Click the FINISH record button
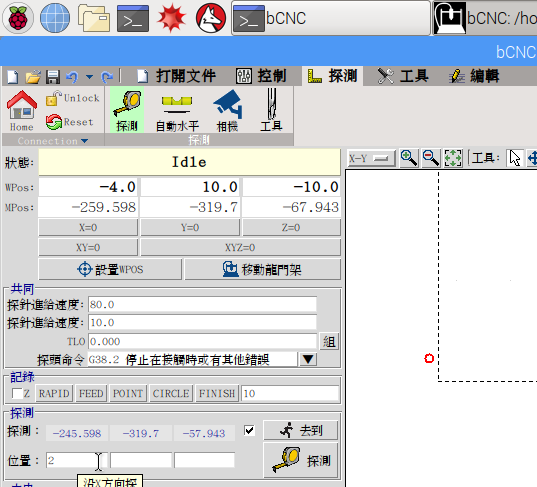The height and width of the screenshot is (487, 537). pos(217,394)
